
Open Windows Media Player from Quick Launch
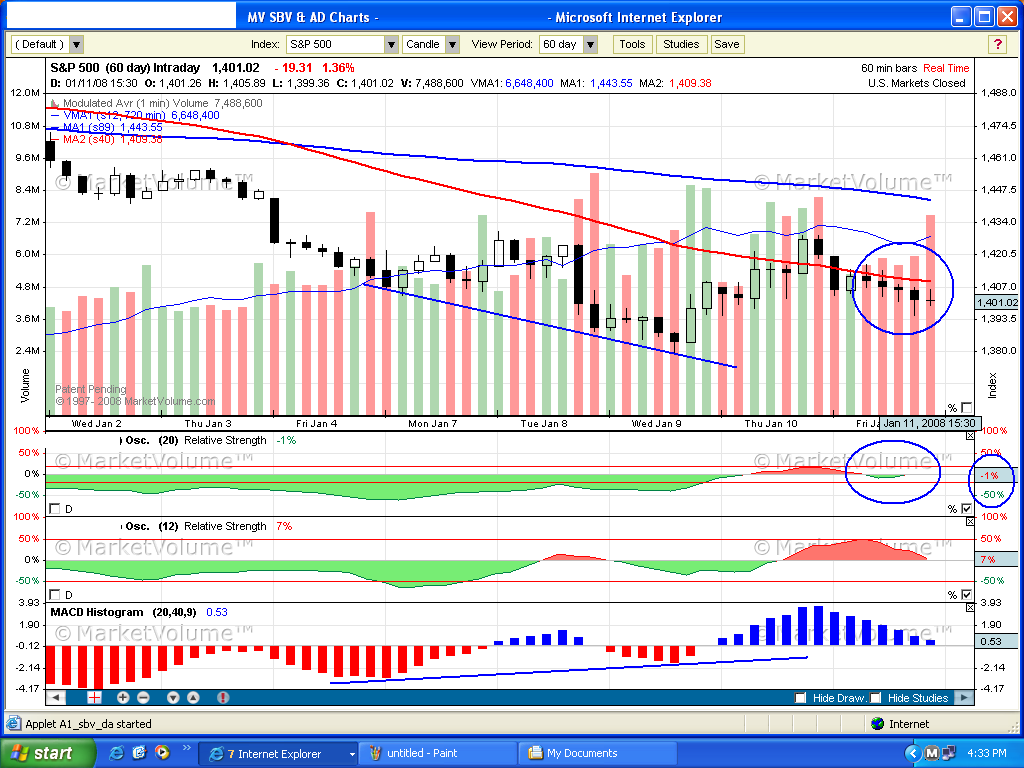click(161, 753)
